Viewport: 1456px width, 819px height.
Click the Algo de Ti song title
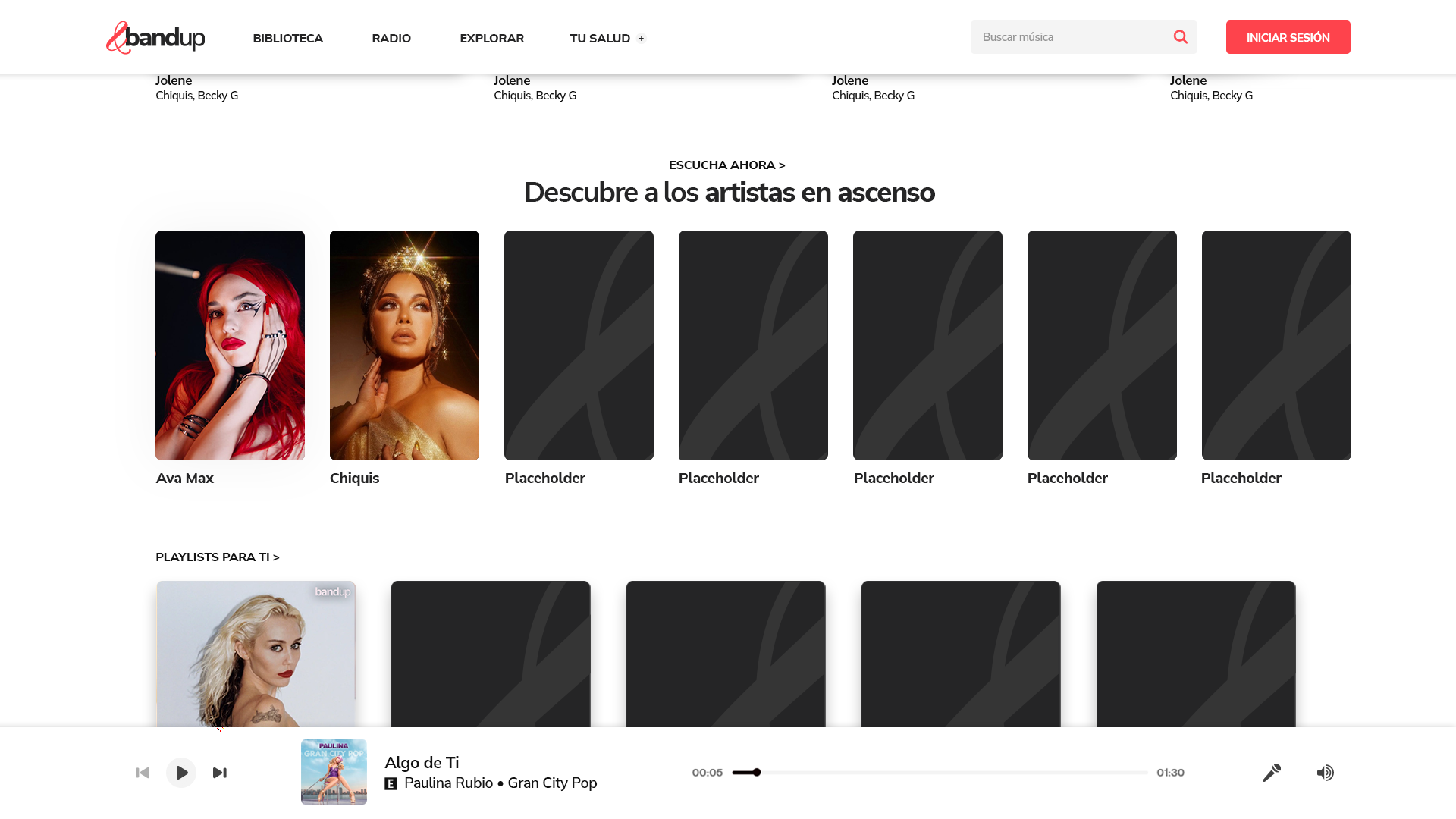422,763
